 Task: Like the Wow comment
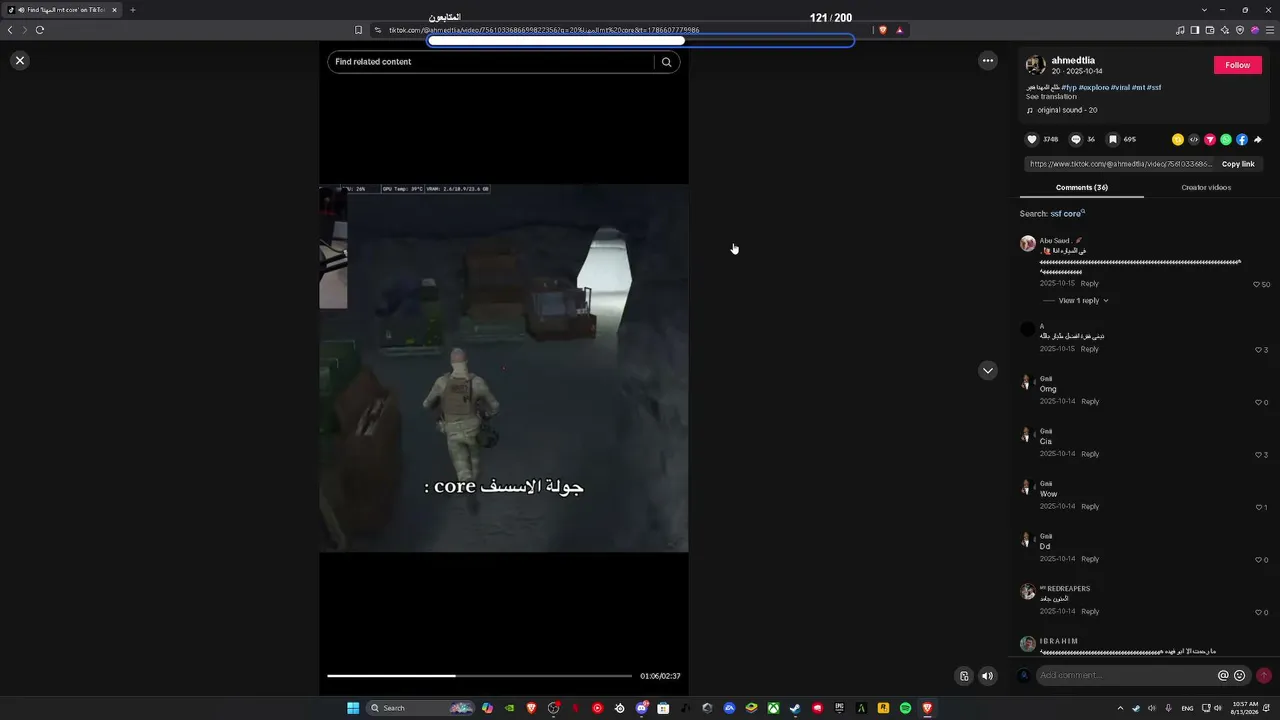tap(1259, 508)
